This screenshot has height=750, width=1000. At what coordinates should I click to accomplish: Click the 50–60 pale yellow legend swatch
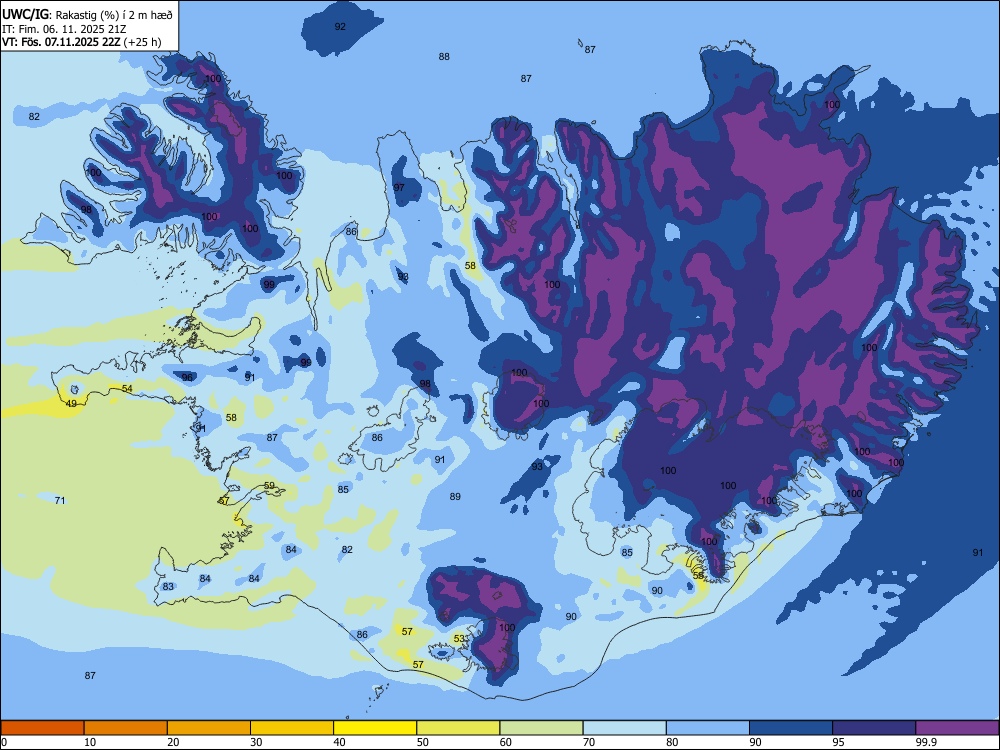(458, 728)
